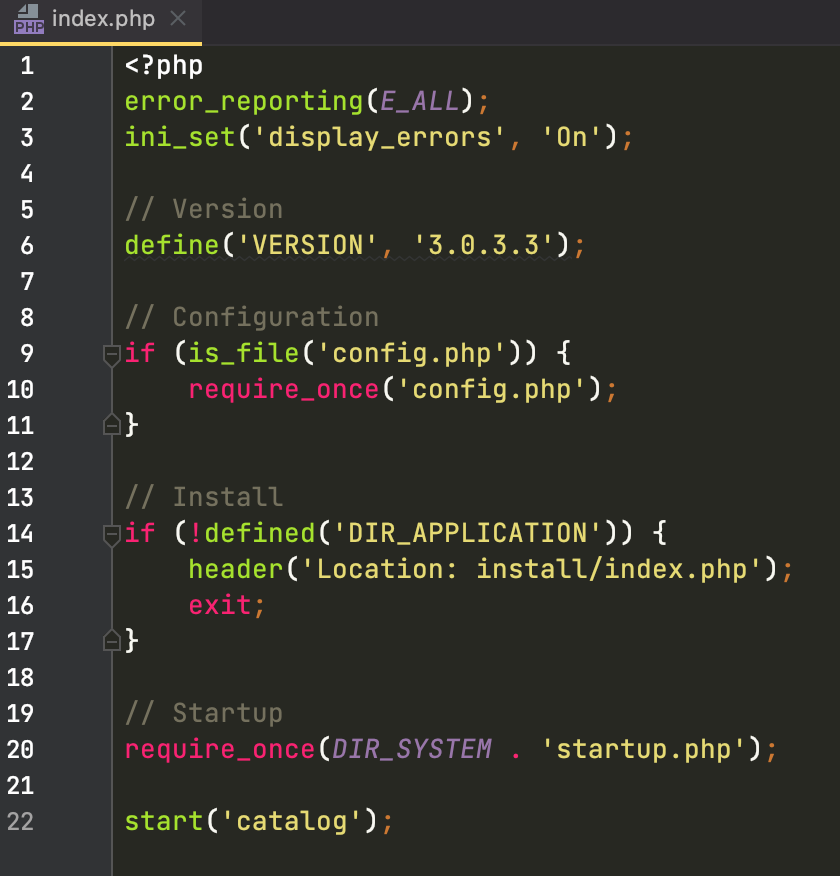Click the DIR_SYSTEM constant on line 20
This screenshot has height=876, width=840.
pyautogui.click(x=412, y=750)
